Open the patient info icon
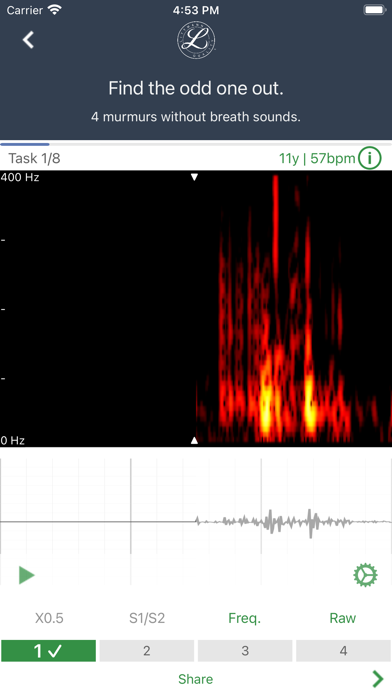This screenshot has height=696, width=392. tap(370, 158)
